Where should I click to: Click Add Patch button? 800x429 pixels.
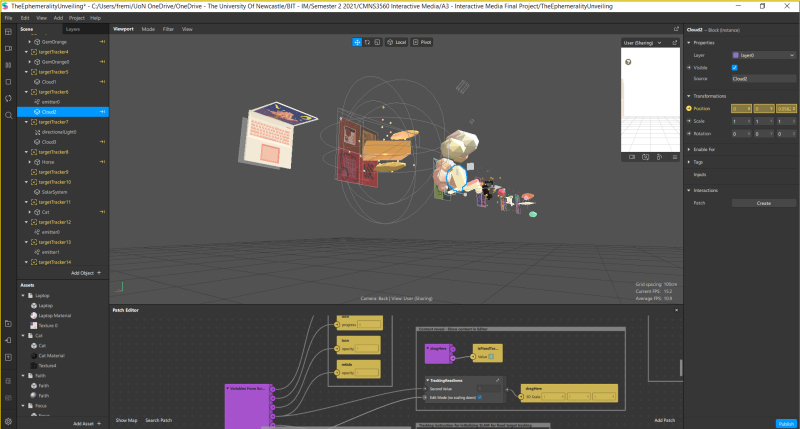664,420
